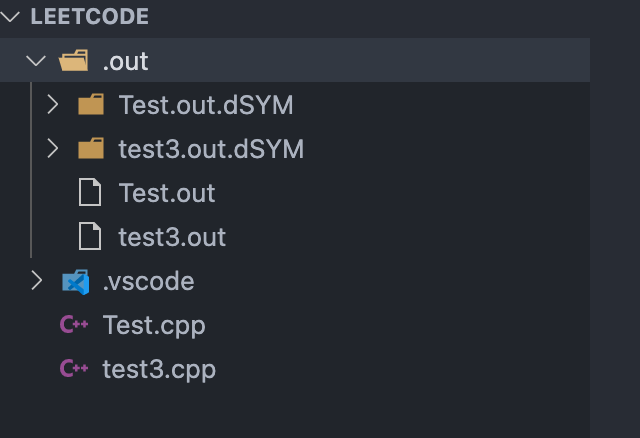The height and width of the screenshot is (438, 640).
Task: Click the open folder icon beside .out
Action: tap(73, 60)
